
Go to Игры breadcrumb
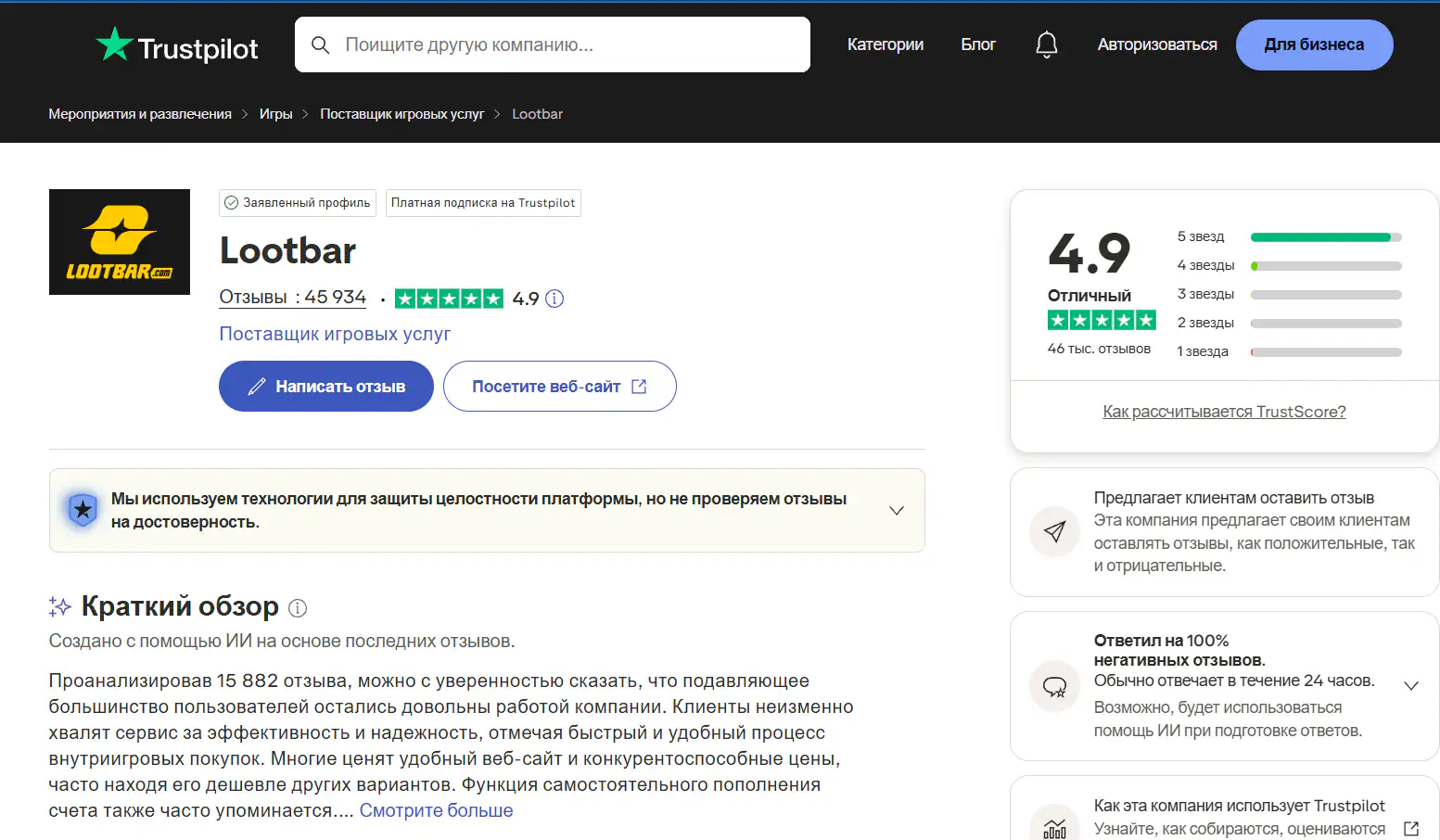click(275, 114)
